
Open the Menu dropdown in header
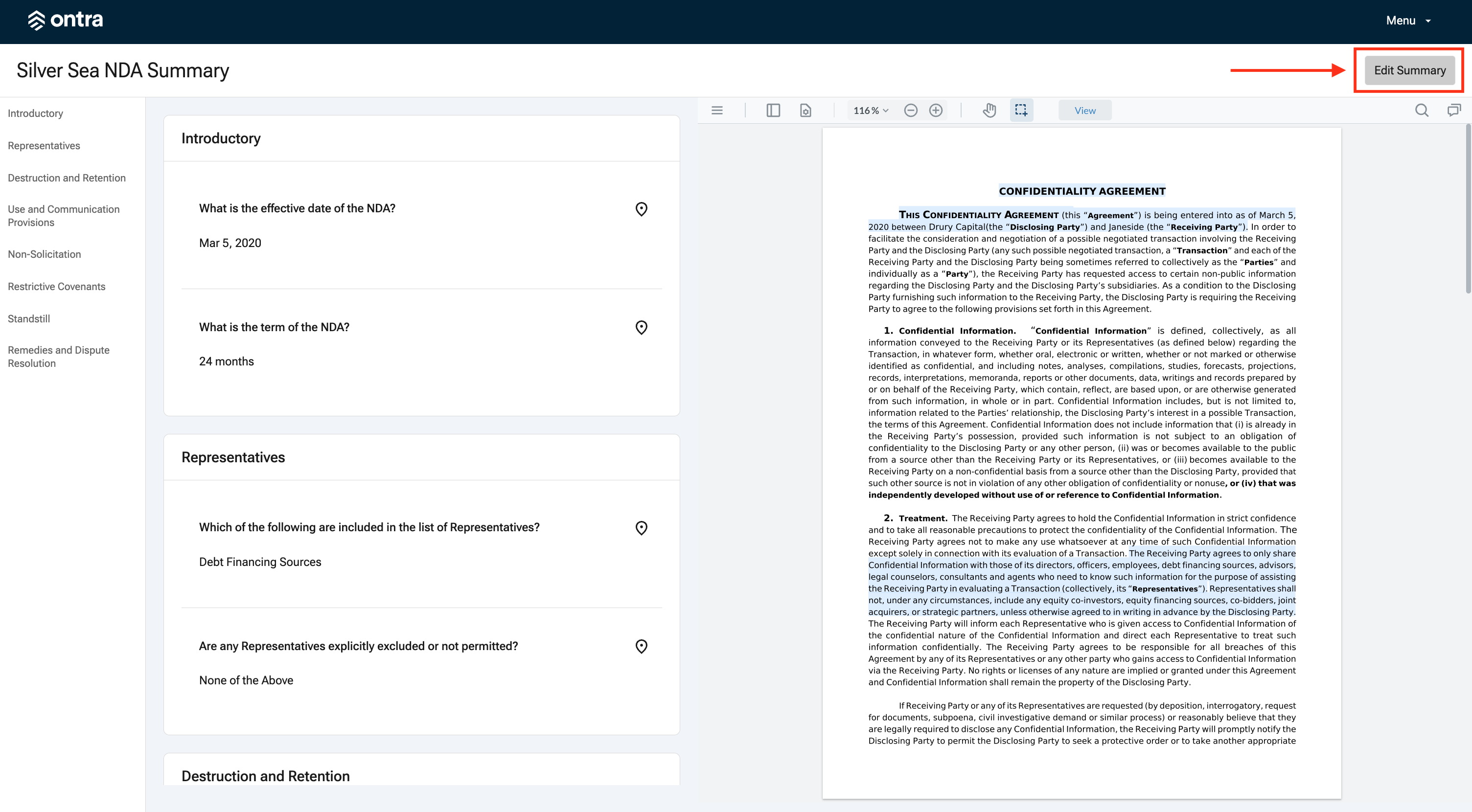pyautogui.click(x=1408, y=21)
